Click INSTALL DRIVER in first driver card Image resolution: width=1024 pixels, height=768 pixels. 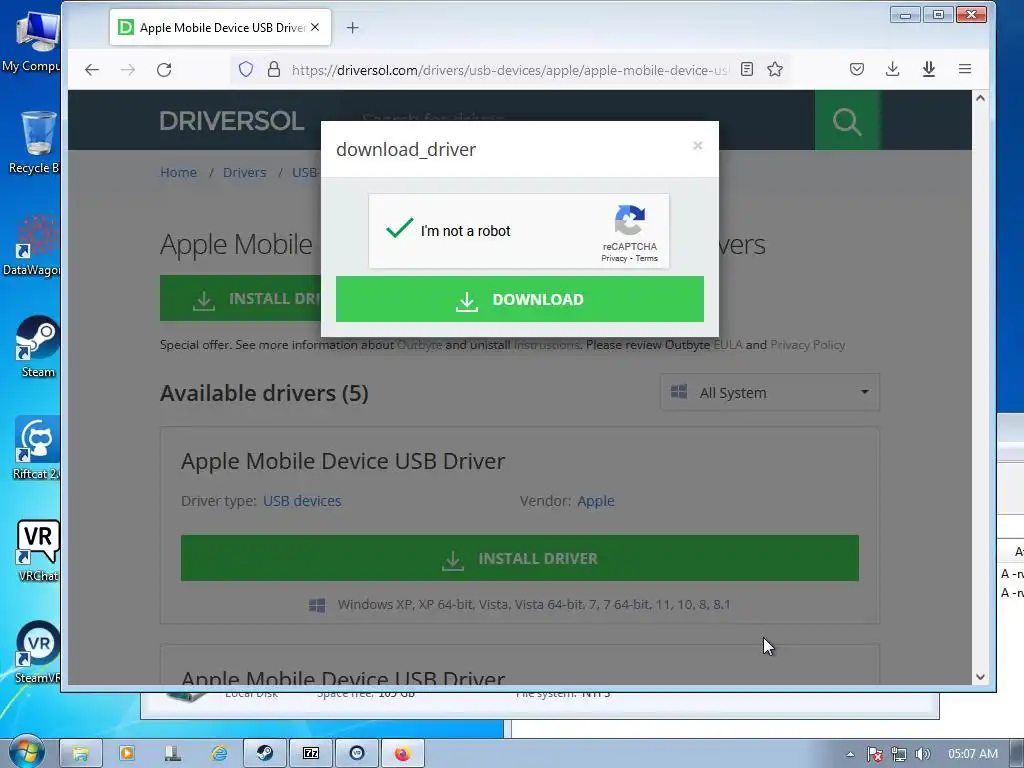click(x=520, y=558)
